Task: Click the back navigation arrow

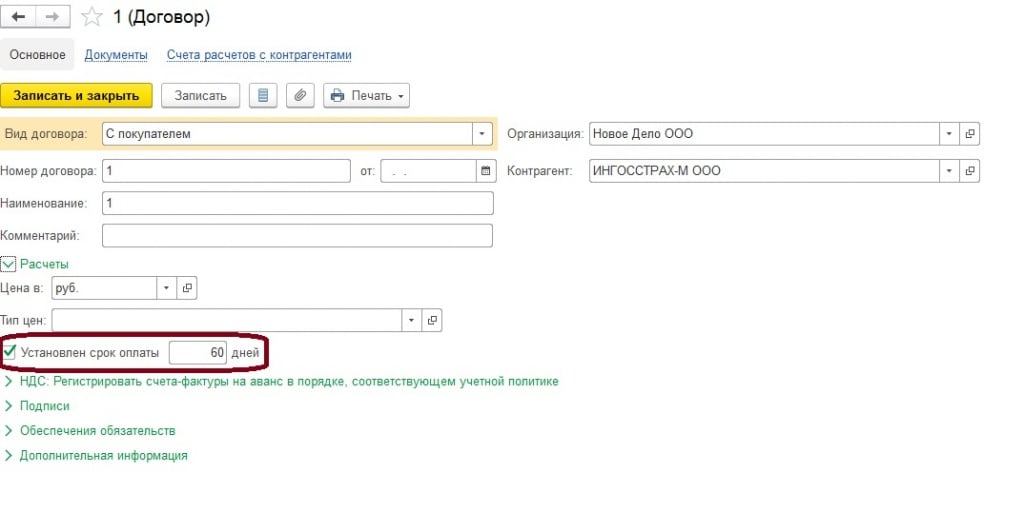Action: point(20,17)
